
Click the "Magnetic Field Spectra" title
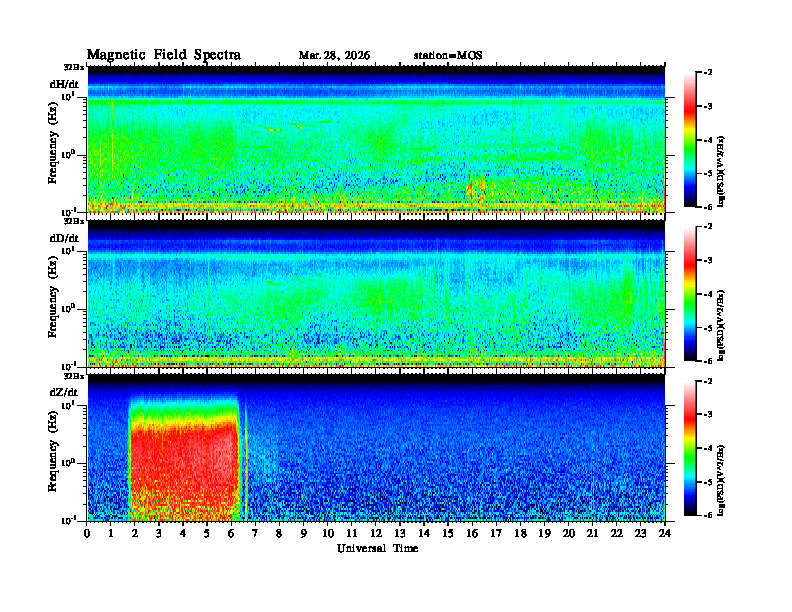[164, 55]
